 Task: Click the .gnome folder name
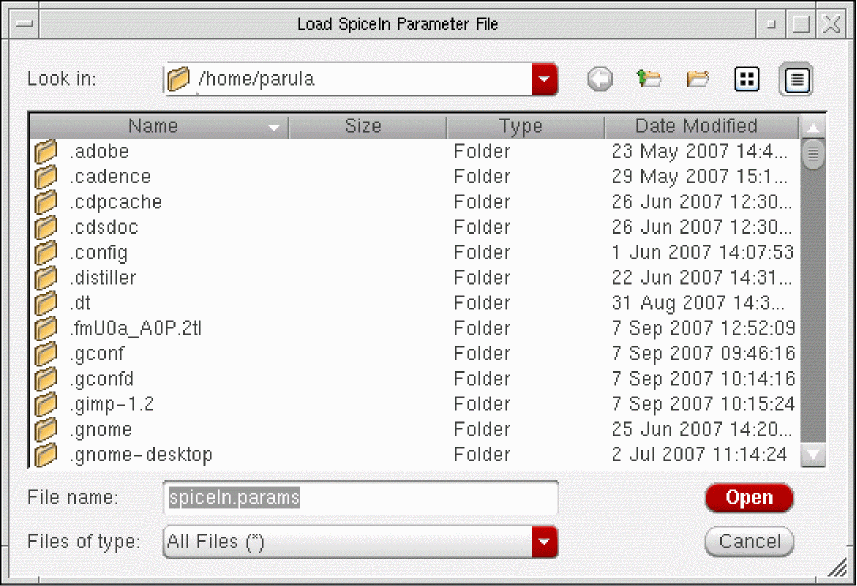pyautogui.click(x=101, y=430)
